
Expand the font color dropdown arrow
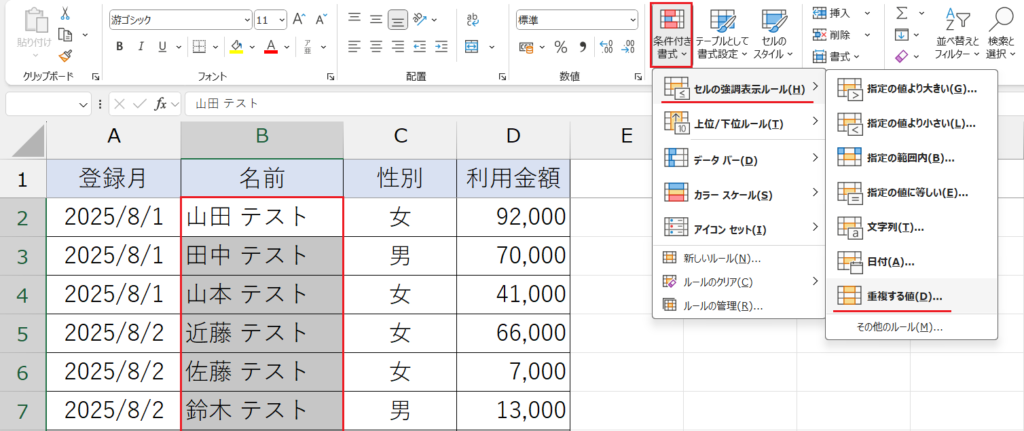287,46
